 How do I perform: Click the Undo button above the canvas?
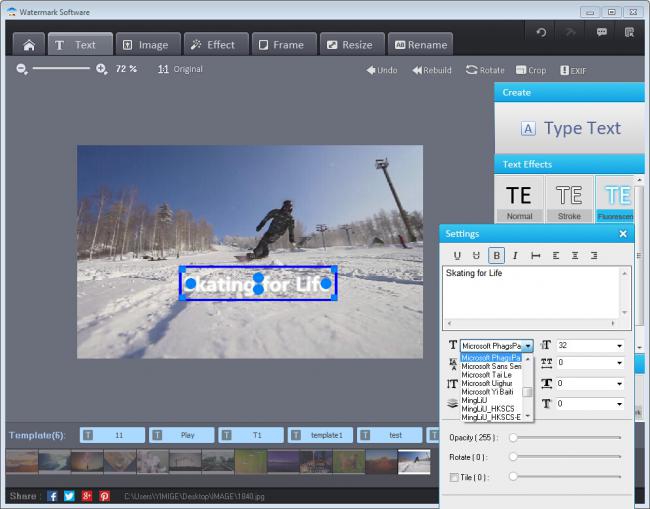tap(382, 70)
